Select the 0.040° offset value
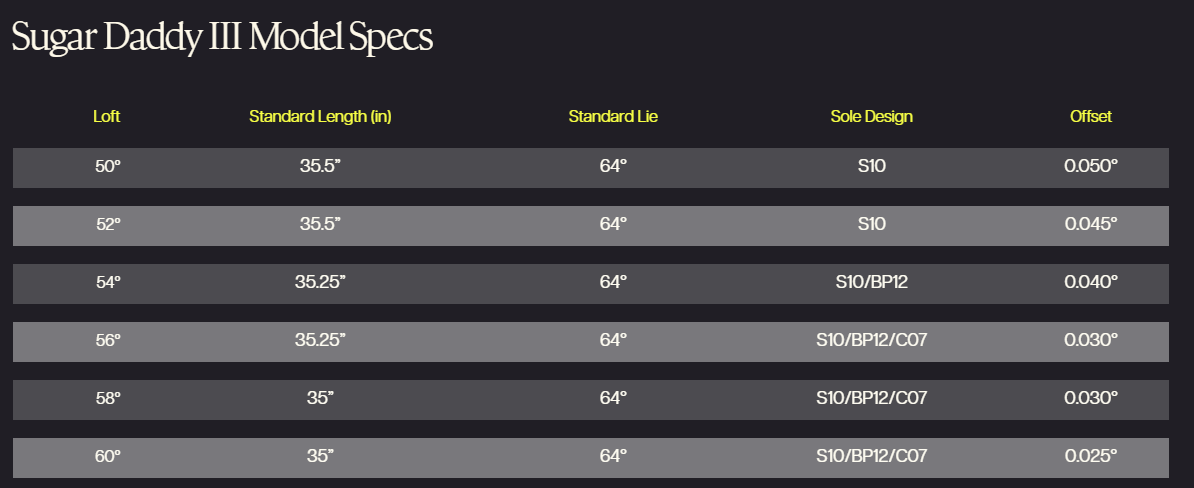This screenshot has height=488, width=1194. tap(1090, 282)
